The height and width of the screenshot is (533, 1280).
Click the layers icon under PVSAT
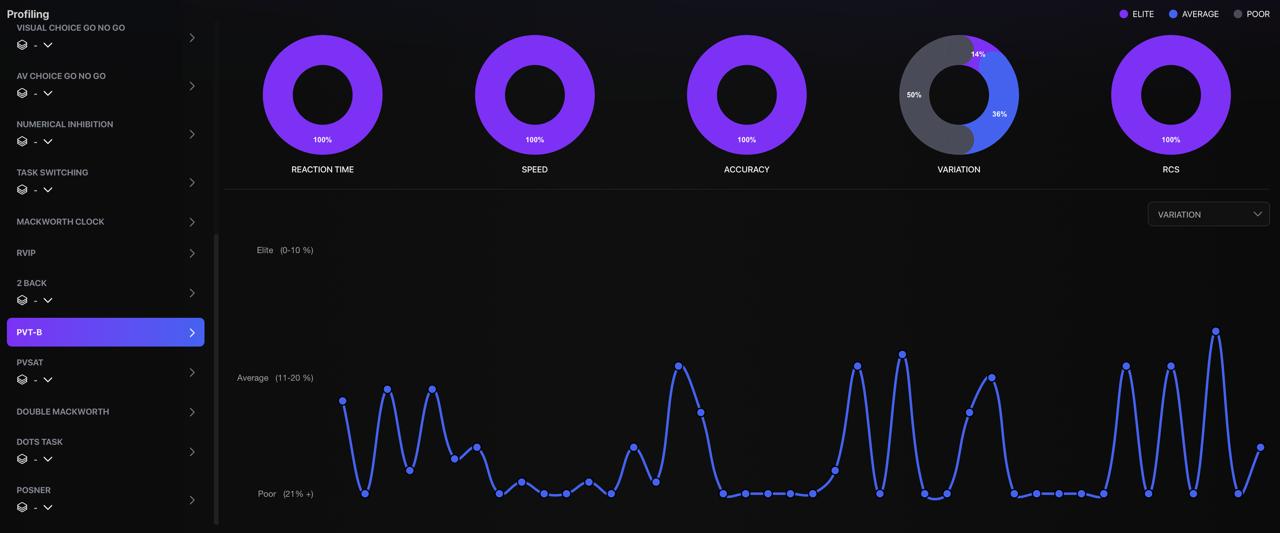(x=22, y=380)
